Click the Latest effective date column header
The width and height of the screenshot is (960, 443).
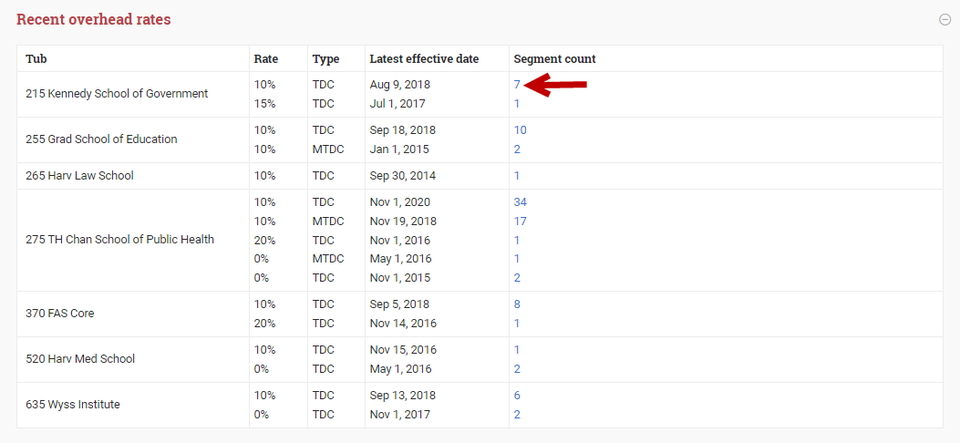click(x=424, y=59)
